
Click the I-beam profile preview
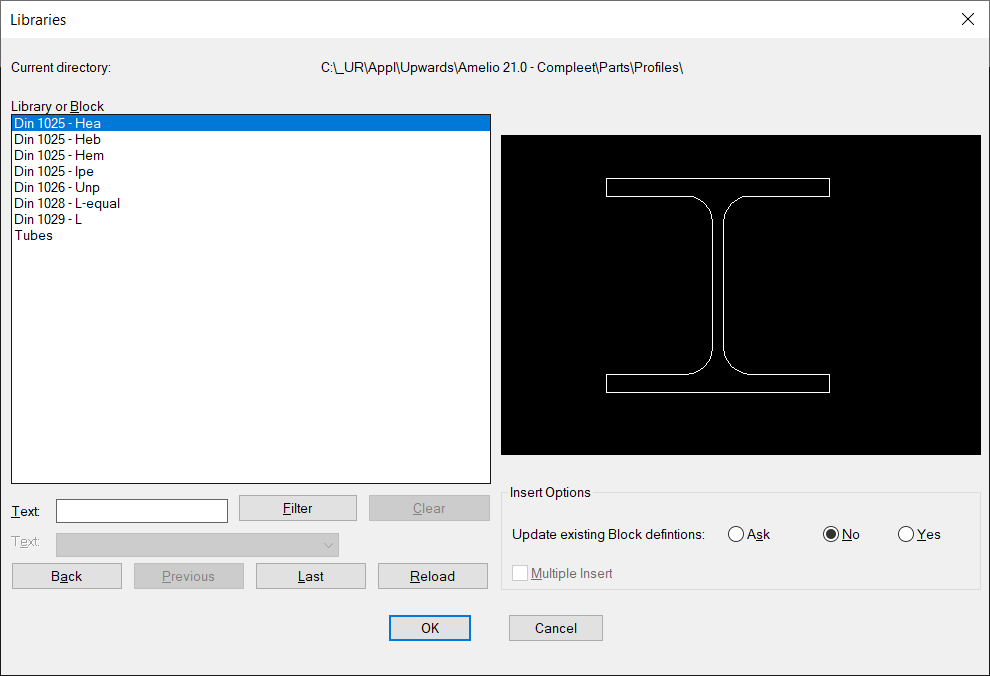pos(741,295)
